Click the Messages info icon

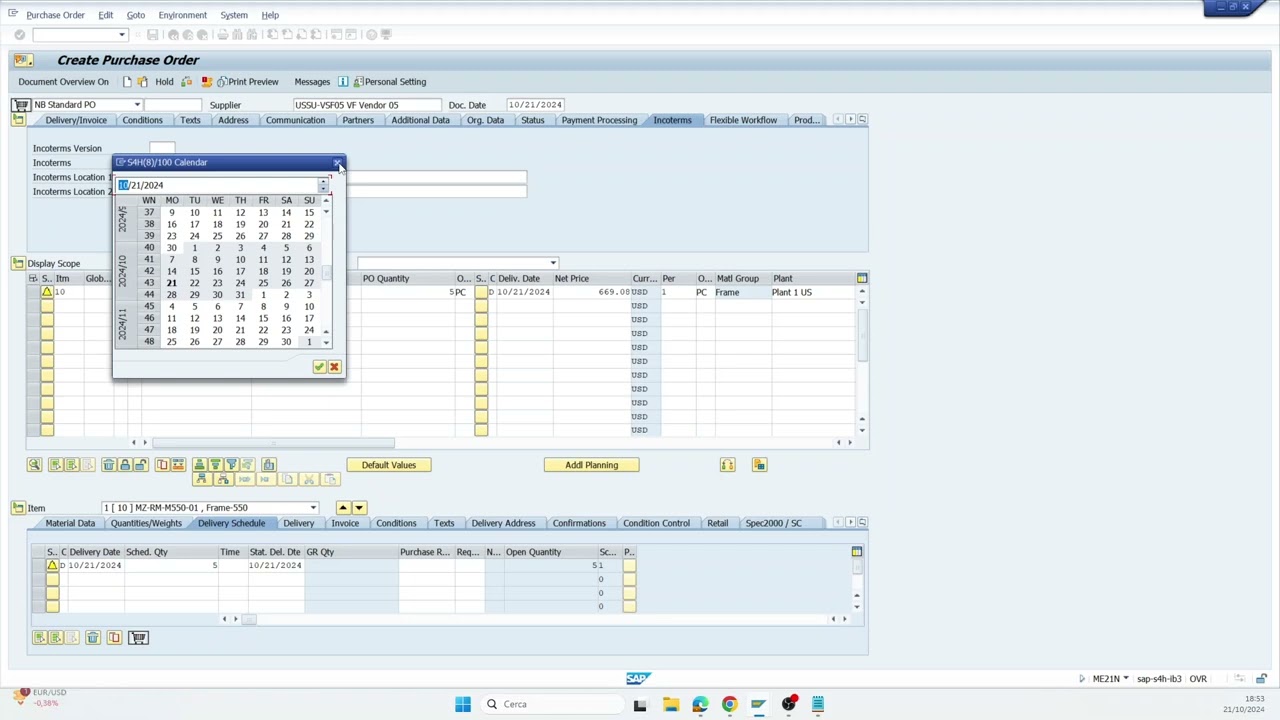(x=343, y=82)
